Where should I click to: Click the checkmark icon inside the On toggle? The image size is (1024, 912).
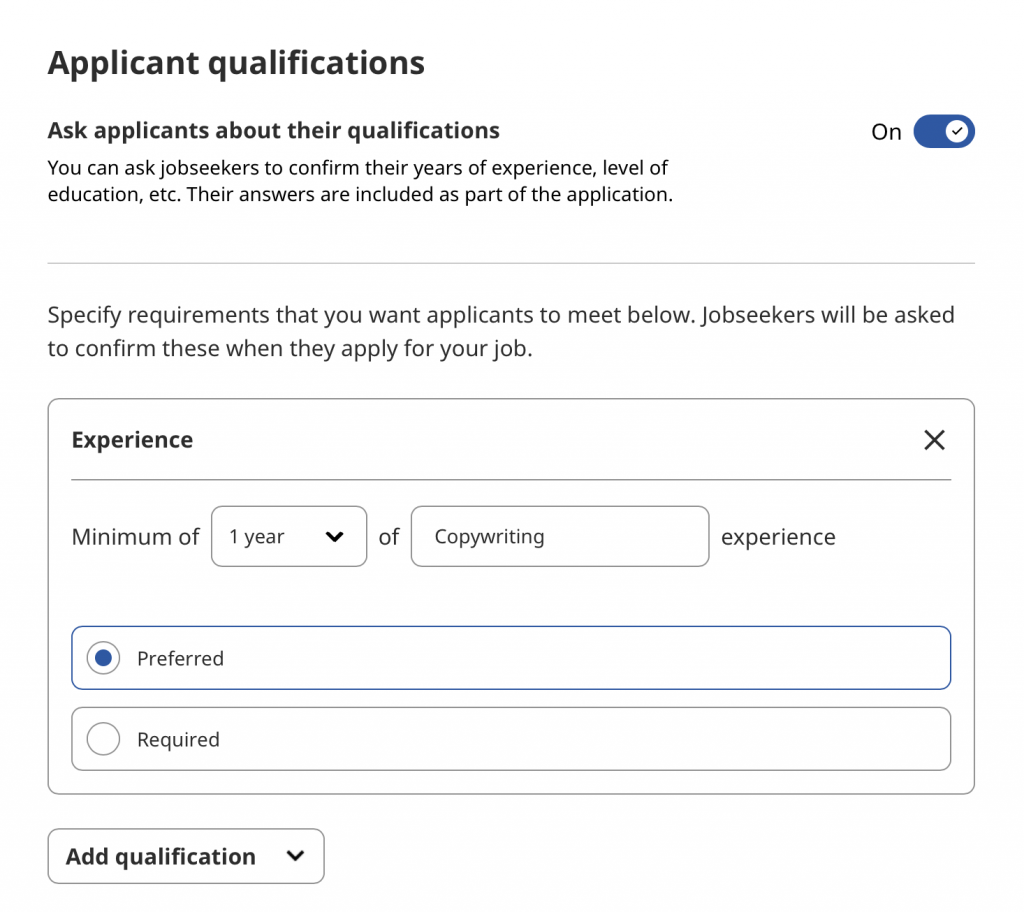coord(957,131)
